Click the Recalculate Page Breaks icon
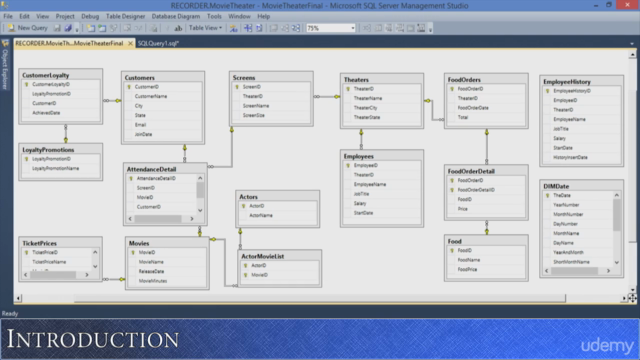This screenshot has width=640, height=360. pyautogui.click(x=259, y=28)
